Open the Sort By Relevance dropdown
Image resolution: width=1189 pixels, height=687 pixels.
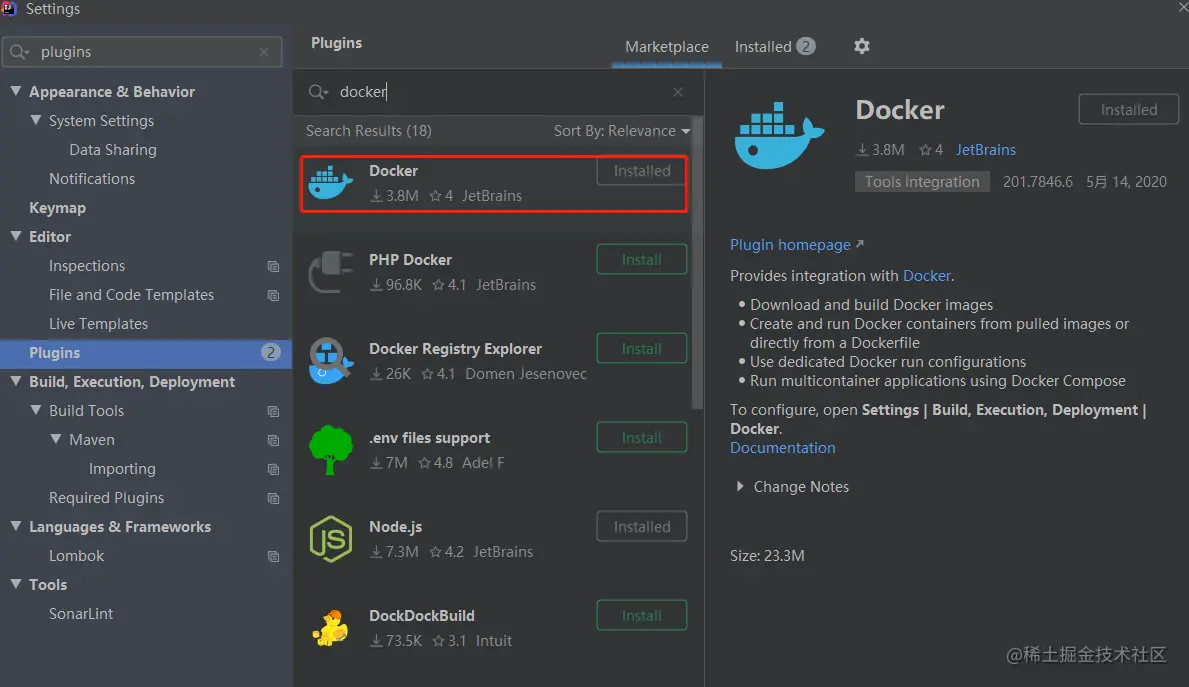622,131
